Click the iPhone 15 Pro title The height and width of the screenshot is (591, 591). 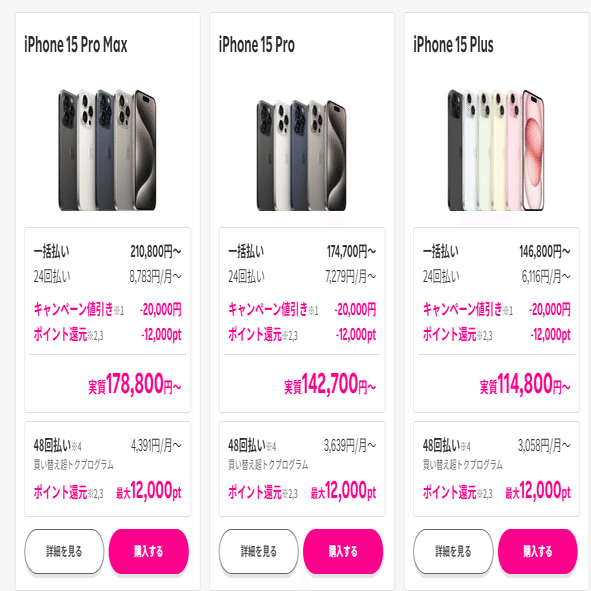pyautogui.click(x=257, y=44)
